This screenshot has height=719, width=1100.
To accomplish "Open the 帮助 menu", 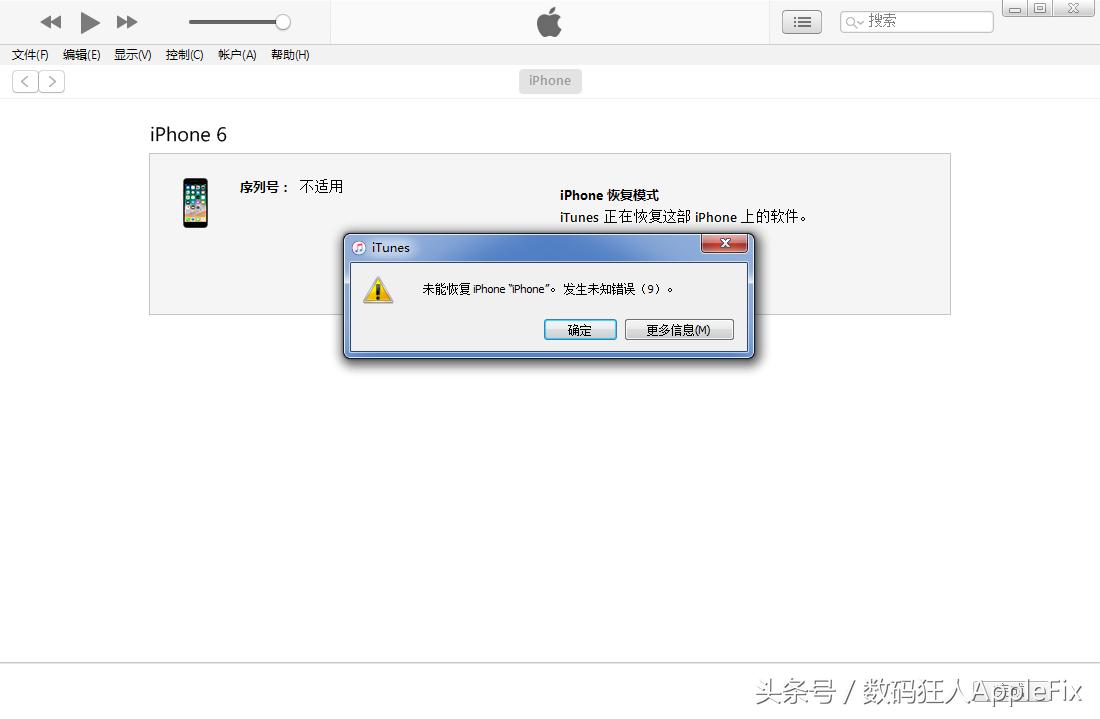I will click(x=289, y=55).
